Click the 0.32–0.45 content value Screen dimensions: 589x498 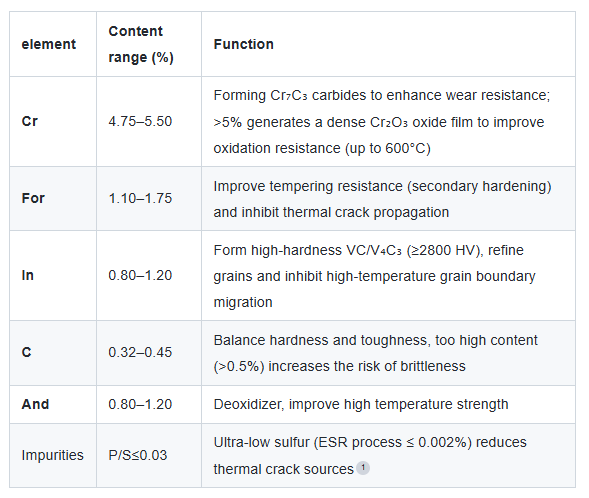[x=140, y=352]
